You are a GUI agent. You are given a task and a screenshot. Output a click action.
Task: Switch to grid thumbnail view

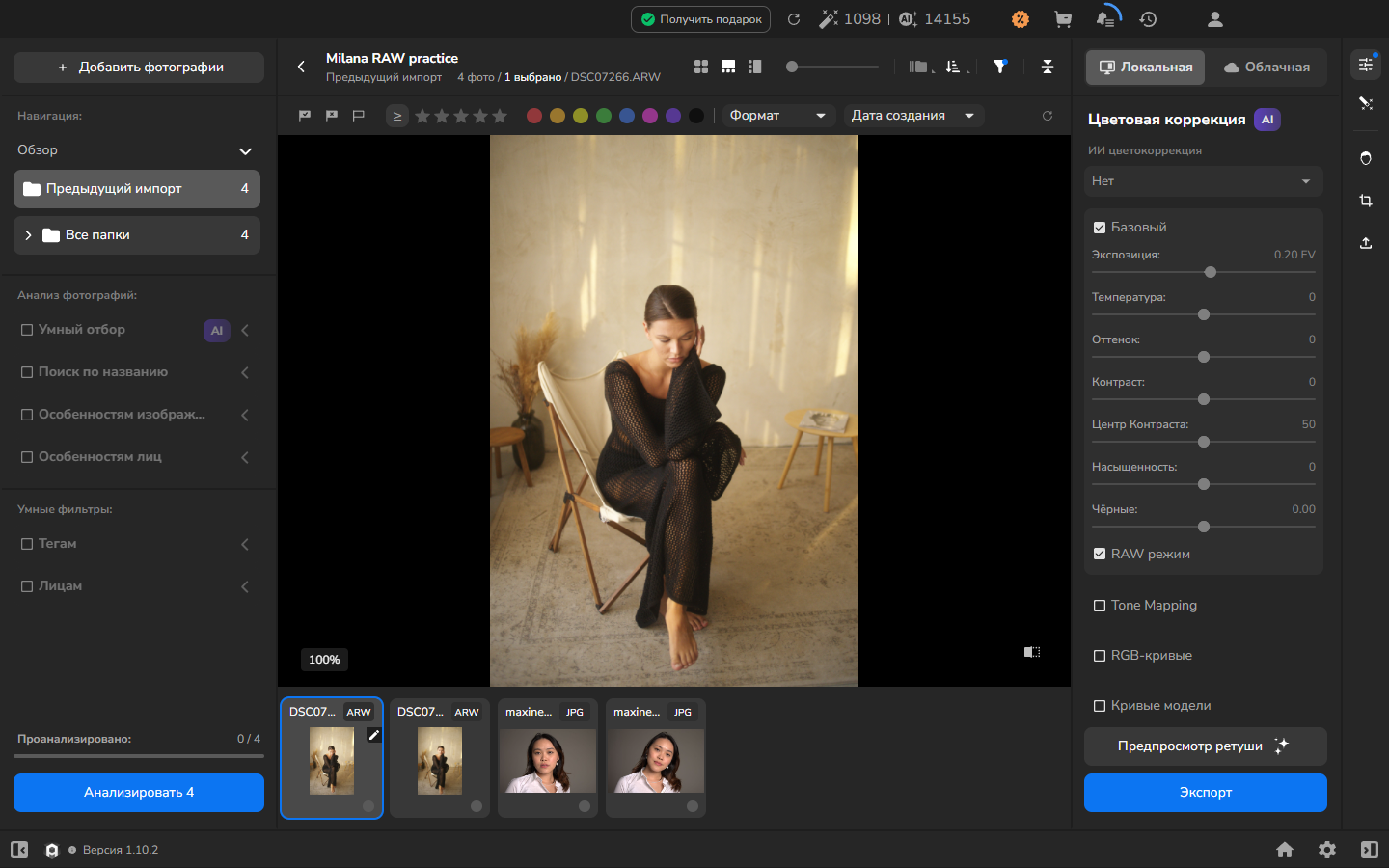point(701,67)
